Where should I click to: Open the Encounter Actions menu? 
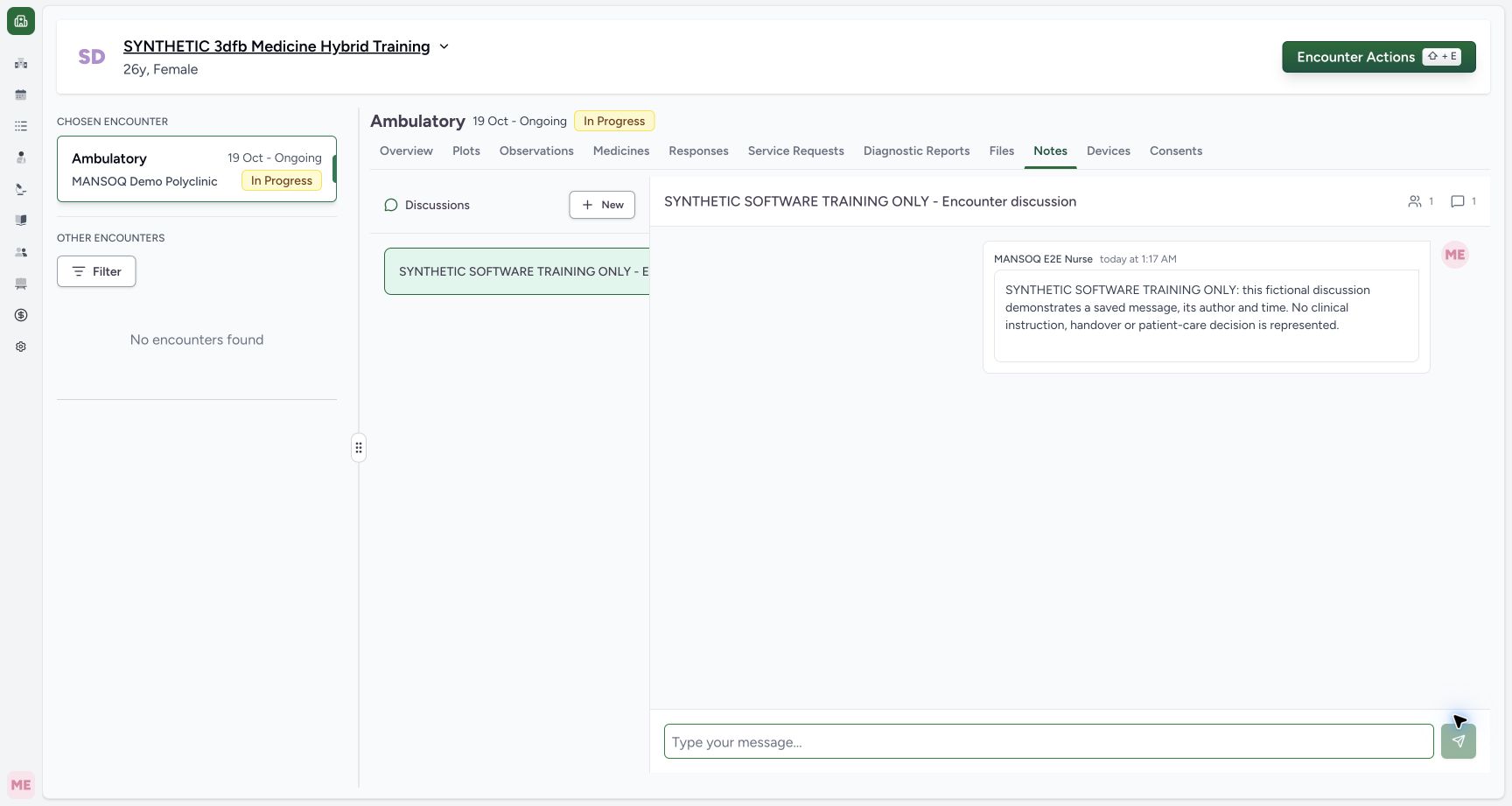(x=1379, y=57)
